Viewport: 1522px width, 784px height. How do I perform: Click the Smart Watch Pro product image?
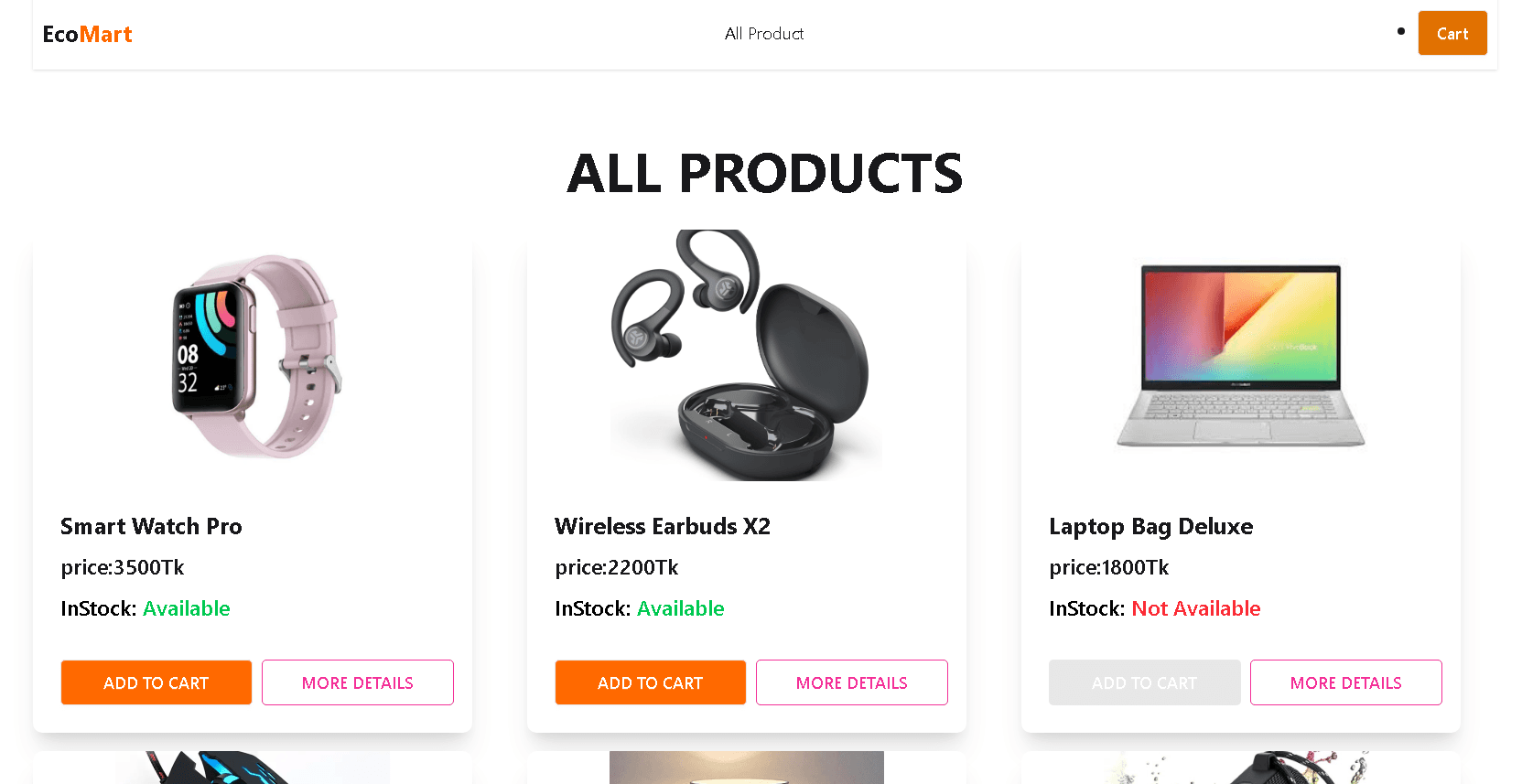[253, 356]
